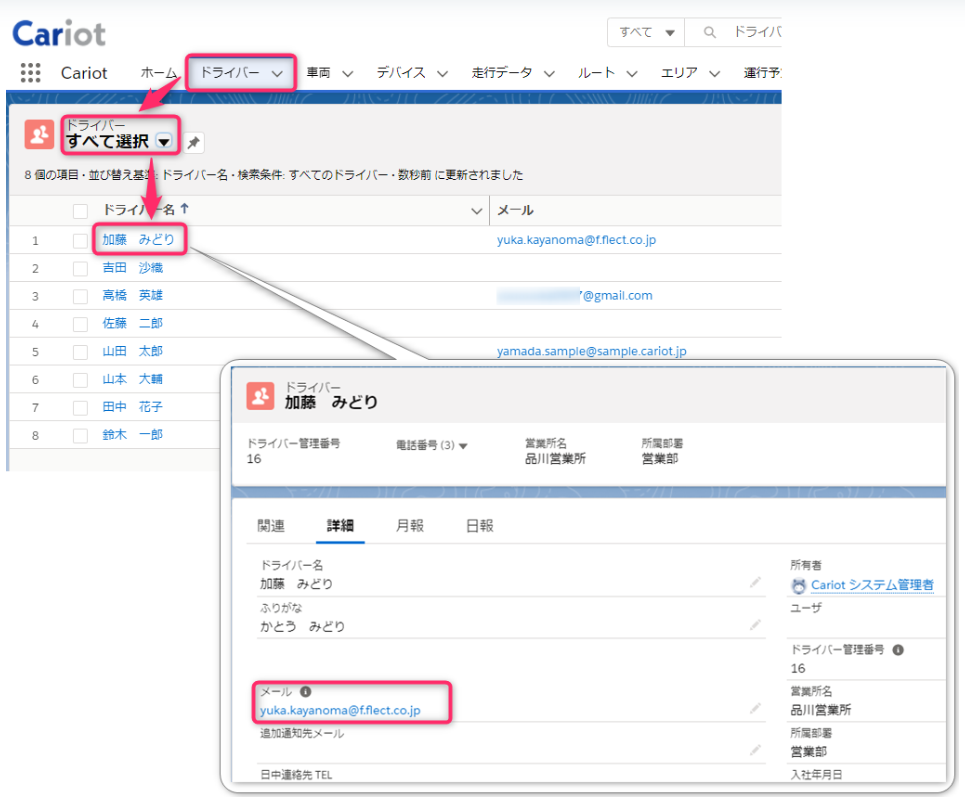Click info icon beside ドライバー管理番号 field
This screenshot has height=803, width=965.
898,650
